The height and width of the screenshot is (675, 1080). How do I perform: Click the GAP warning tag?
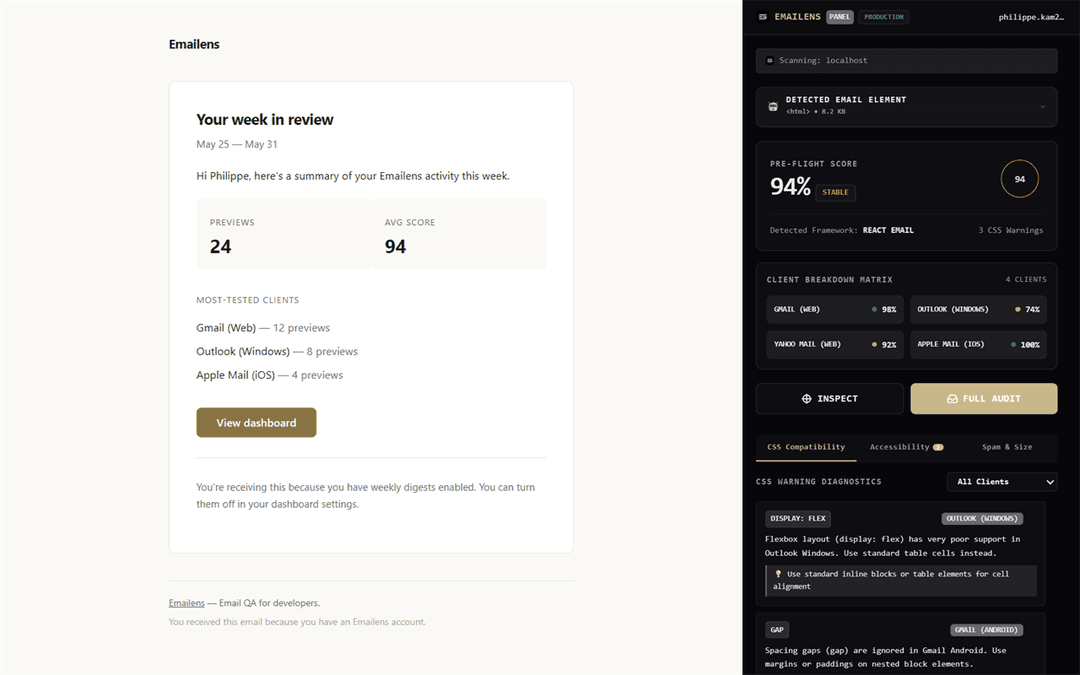[x=777, y=630]
